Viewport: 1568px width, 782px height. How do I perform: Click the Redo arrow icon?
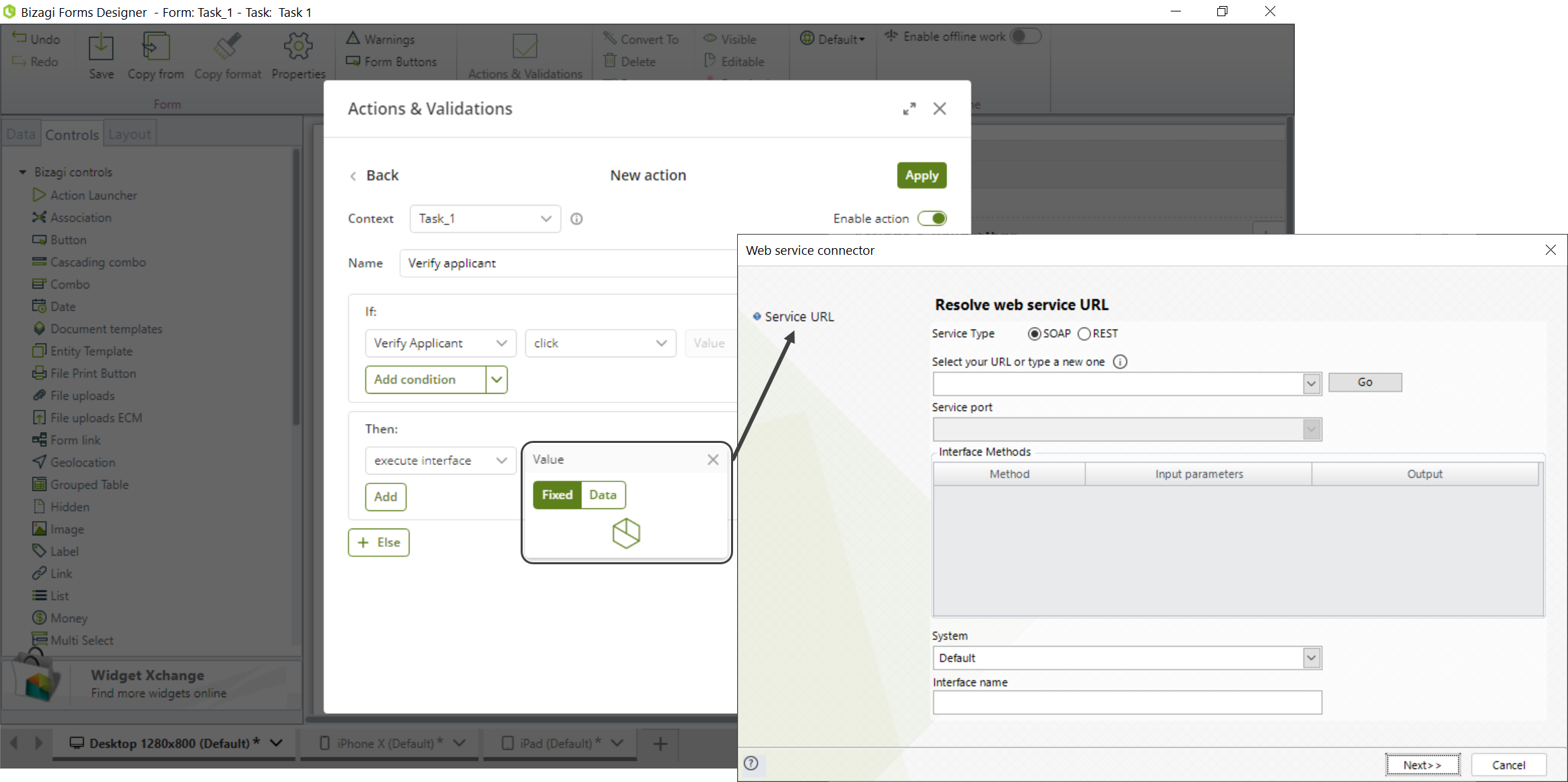[x=20, y=61]
